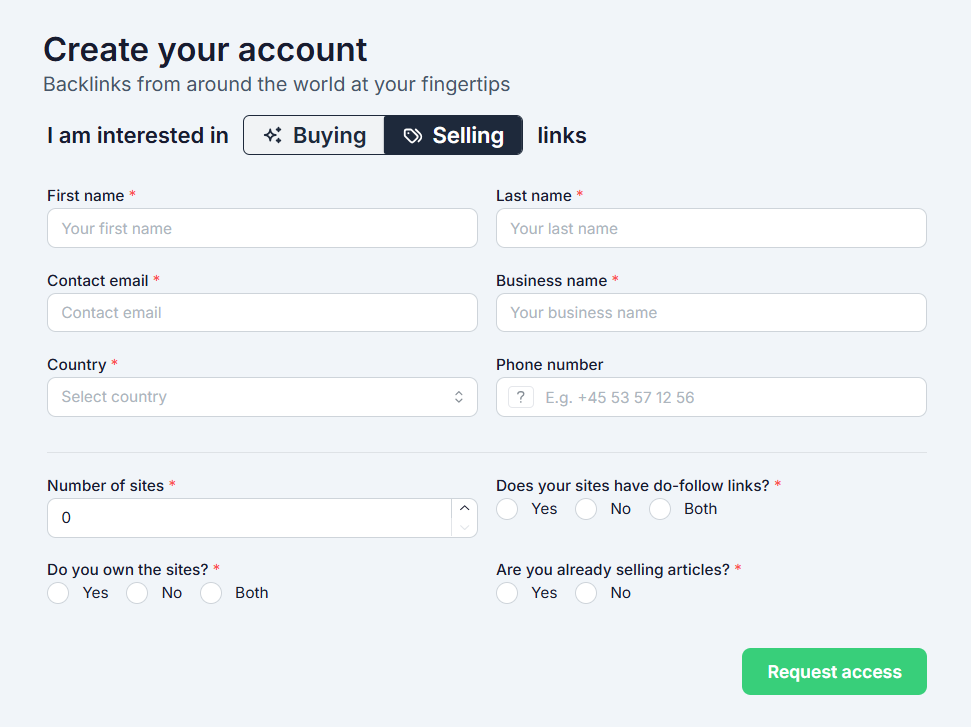This screenshot has width=971, height=727.
Task: Click the Phone number input field
Action: [x=730, y=397]
